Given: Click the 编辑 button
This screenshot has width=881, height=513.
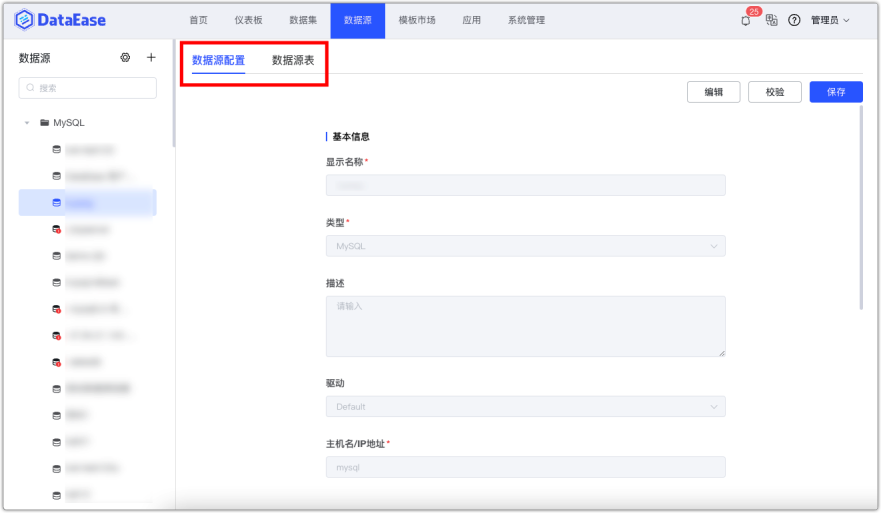Looking at the screenshot, I should point(713,92).
